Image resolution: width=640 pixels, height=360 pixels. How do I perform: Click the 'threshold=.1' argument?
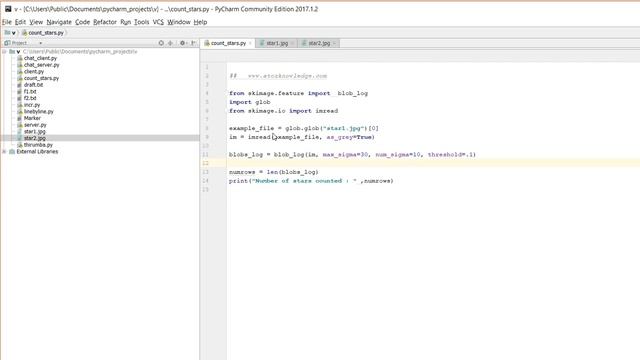pyautogui.click(x=450, y=155)
